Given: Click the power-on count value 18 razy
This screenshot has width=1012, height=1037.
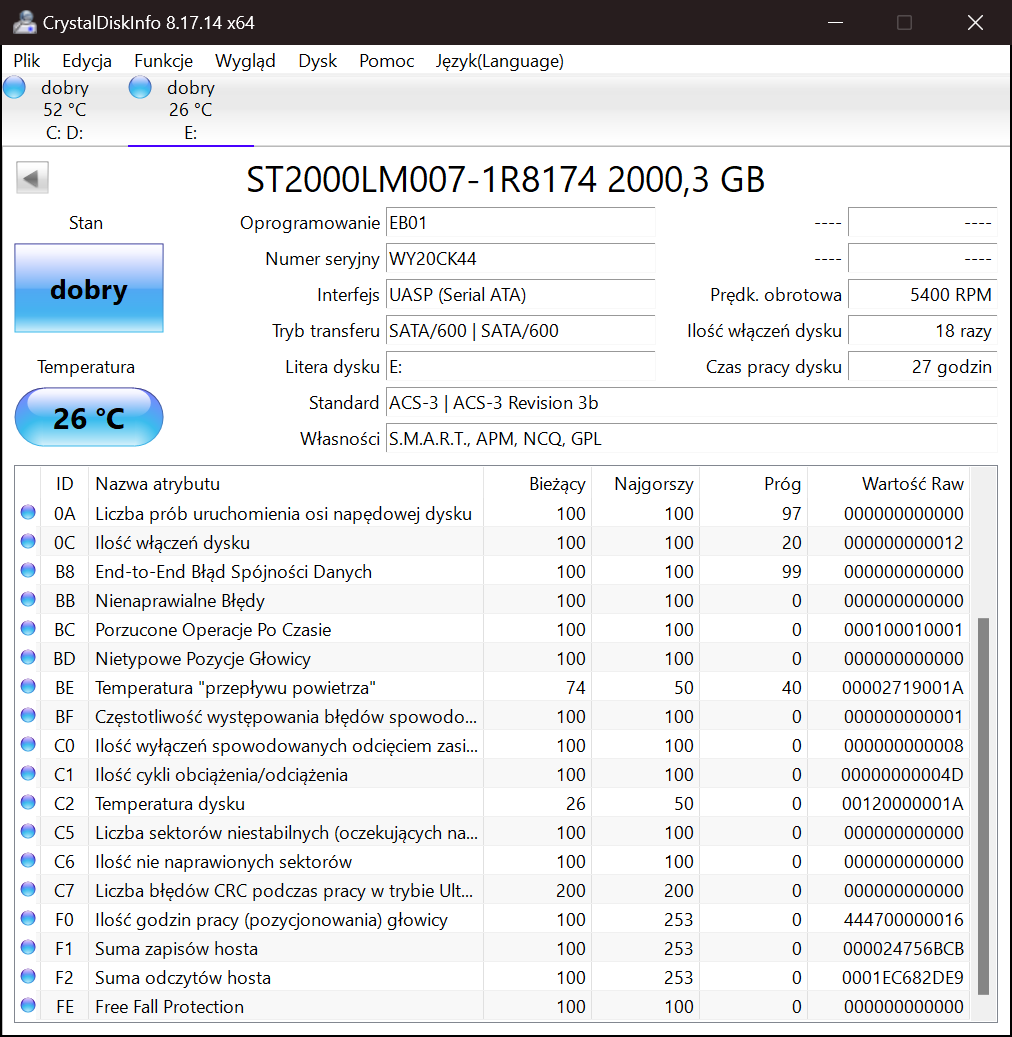Looking at the screenshot, I should point(922,331).
